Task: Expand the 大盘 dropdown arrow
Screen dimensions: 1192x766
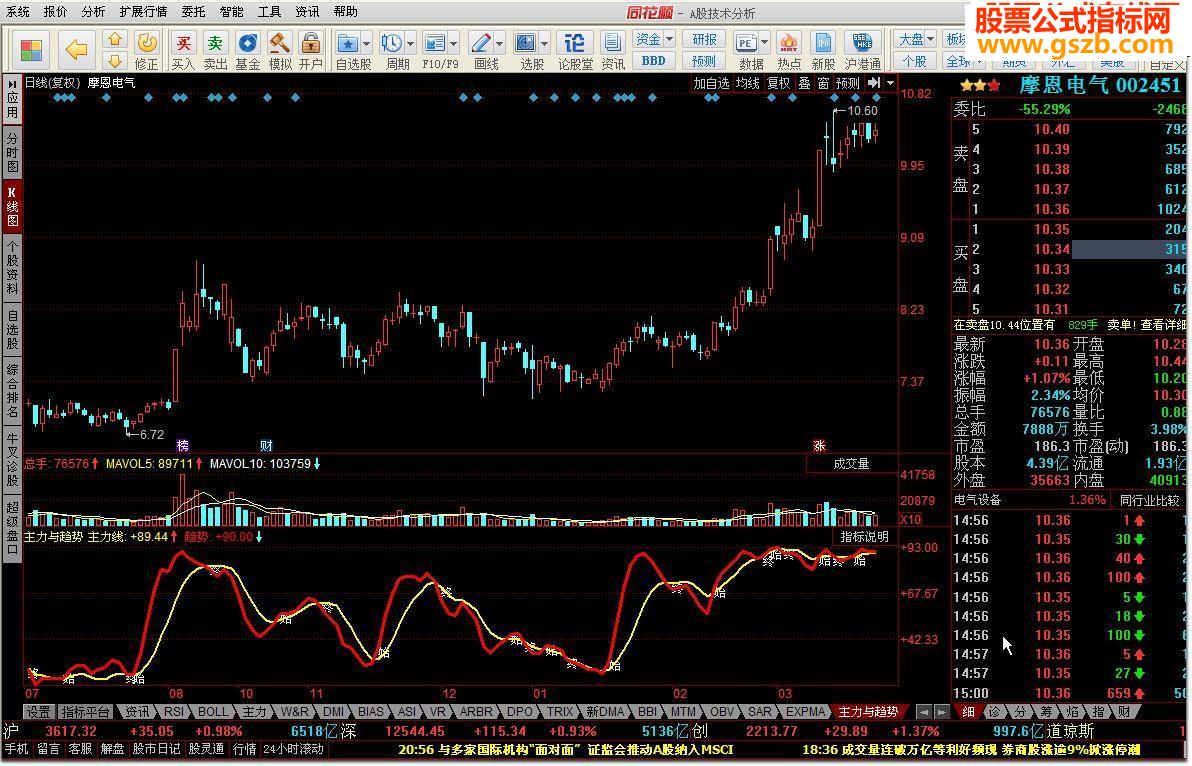Action: [x=930, y=39]
